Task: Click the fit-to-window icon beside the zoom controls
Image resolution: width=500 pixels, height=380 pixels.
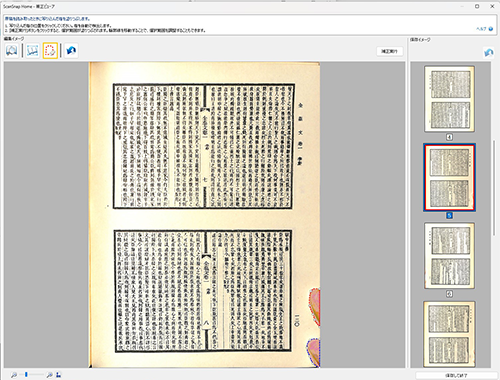Action: pos(58,375)
